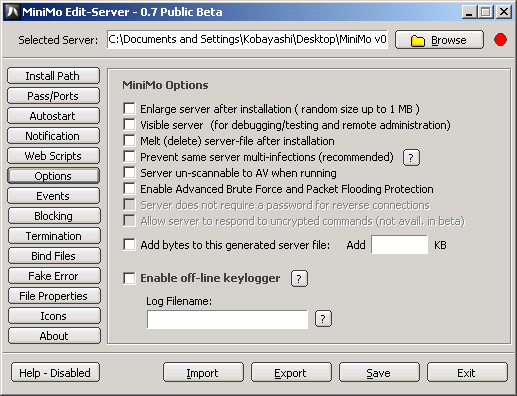Open the Install Path section
Screen dimensions: 517x396
pyautogui.click(x=53, y=76)
